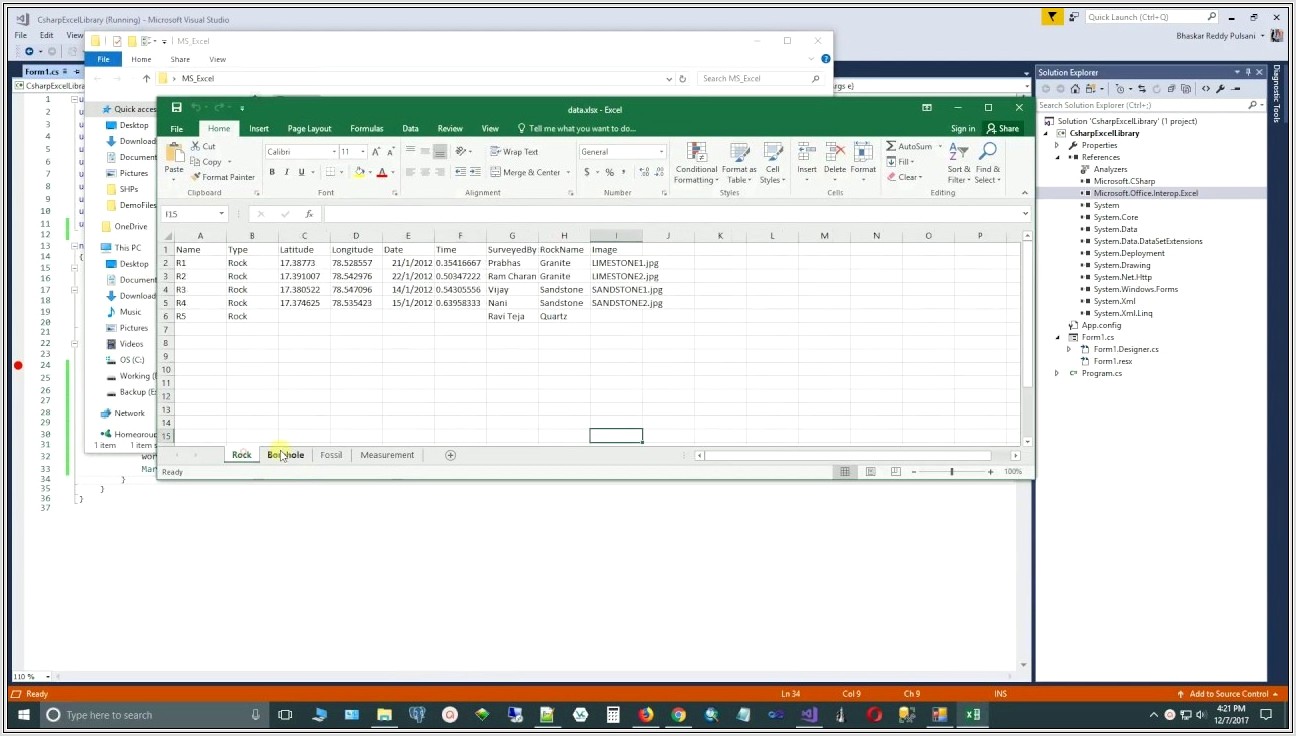This screenshot has height=736, width=1296.
Task: Click the Accounting dollar format icon
Action: (x=587, y=172)
